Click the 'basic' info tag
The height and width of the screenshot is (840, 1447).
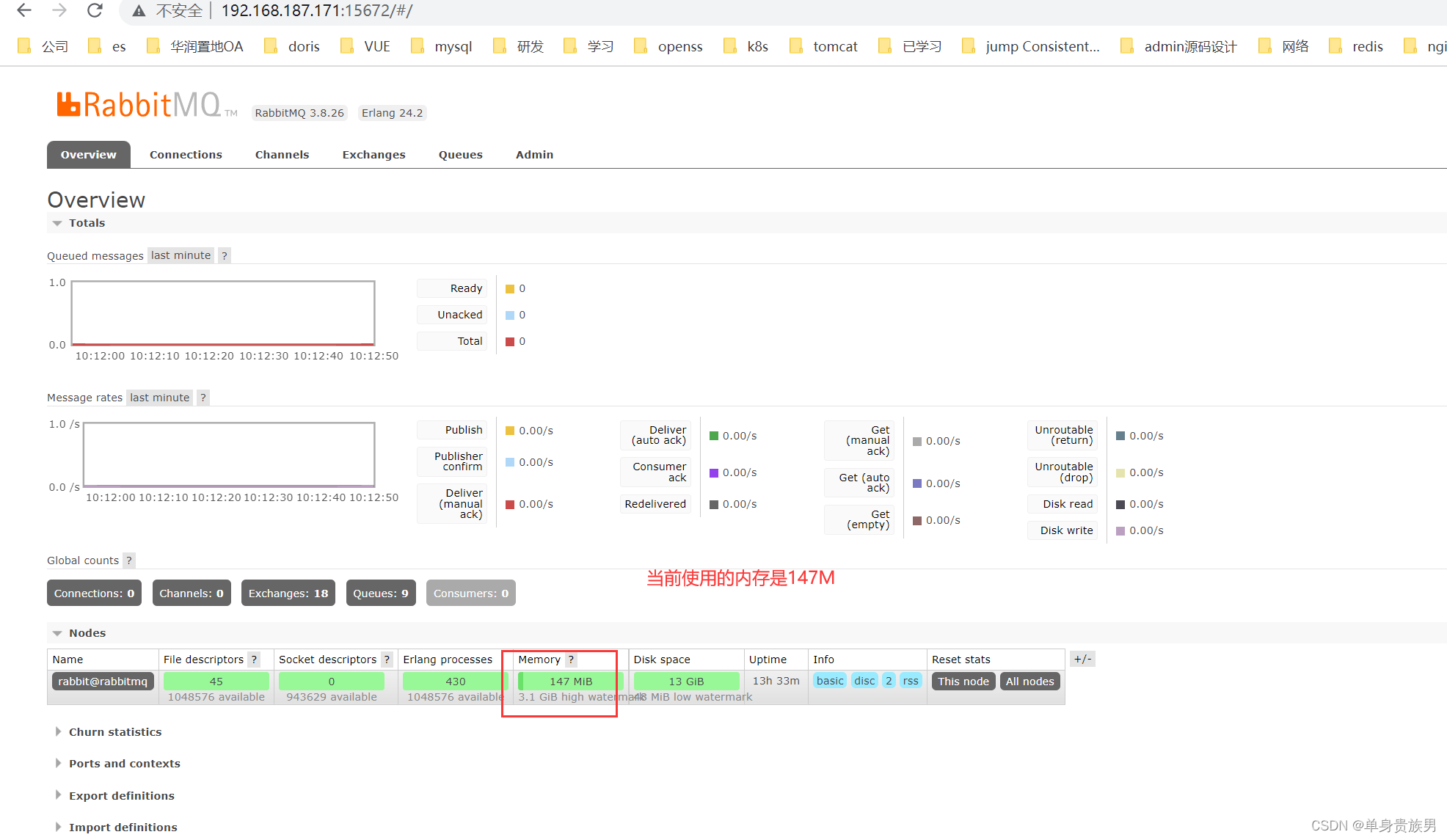[x=830, y=681]
